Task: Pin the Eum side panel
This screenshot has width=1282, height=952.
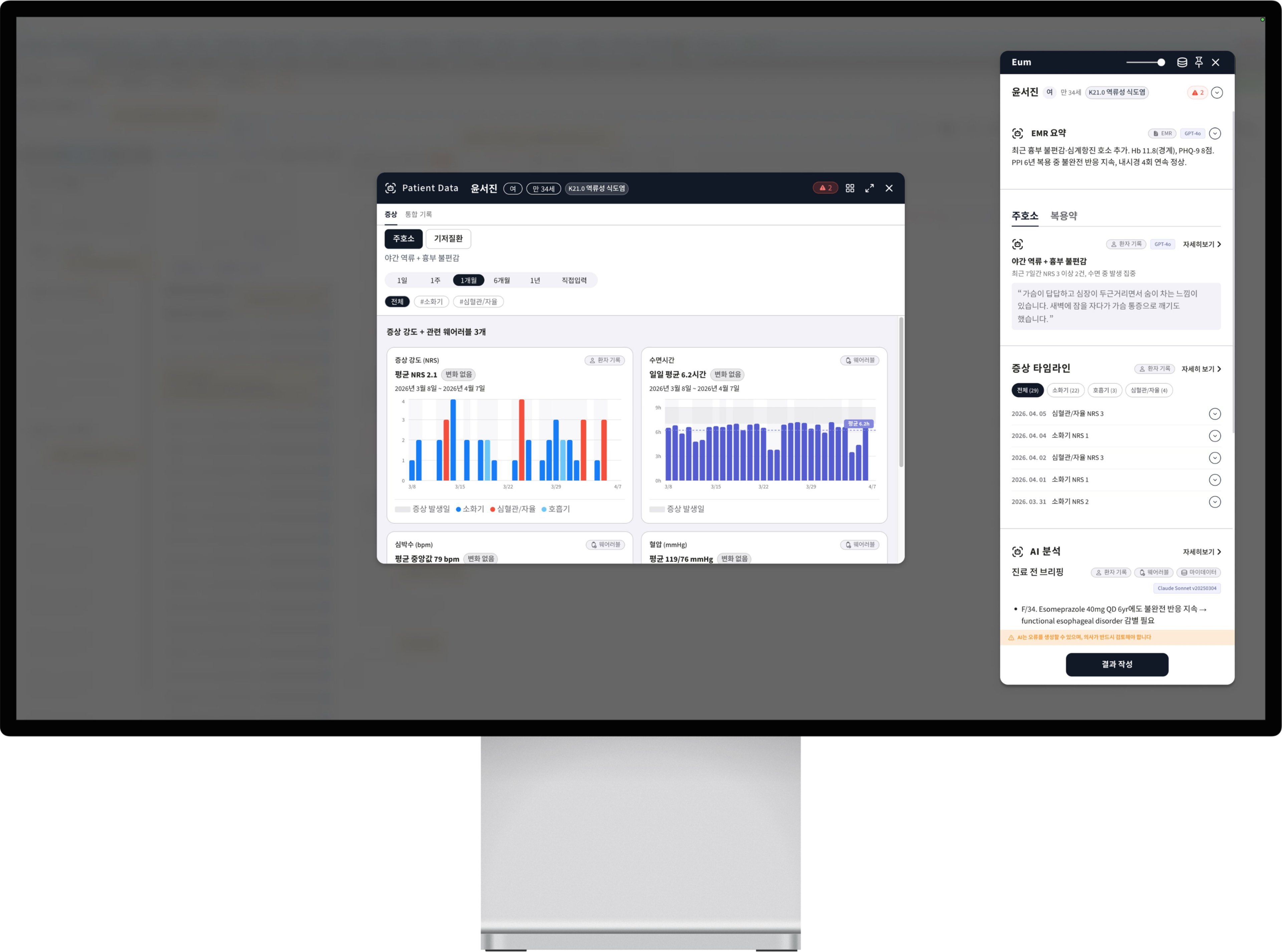Action: (x=1199, y=62)
